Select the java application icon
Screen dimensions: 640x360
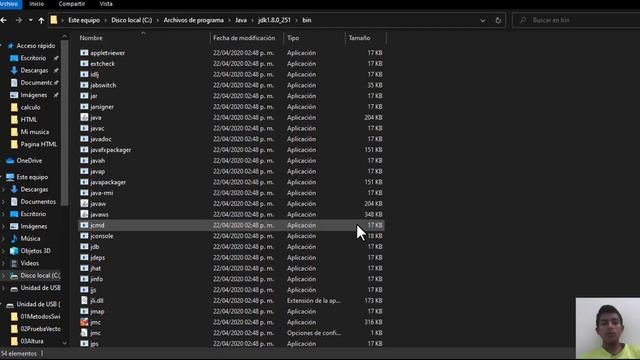tap(84, 117)
